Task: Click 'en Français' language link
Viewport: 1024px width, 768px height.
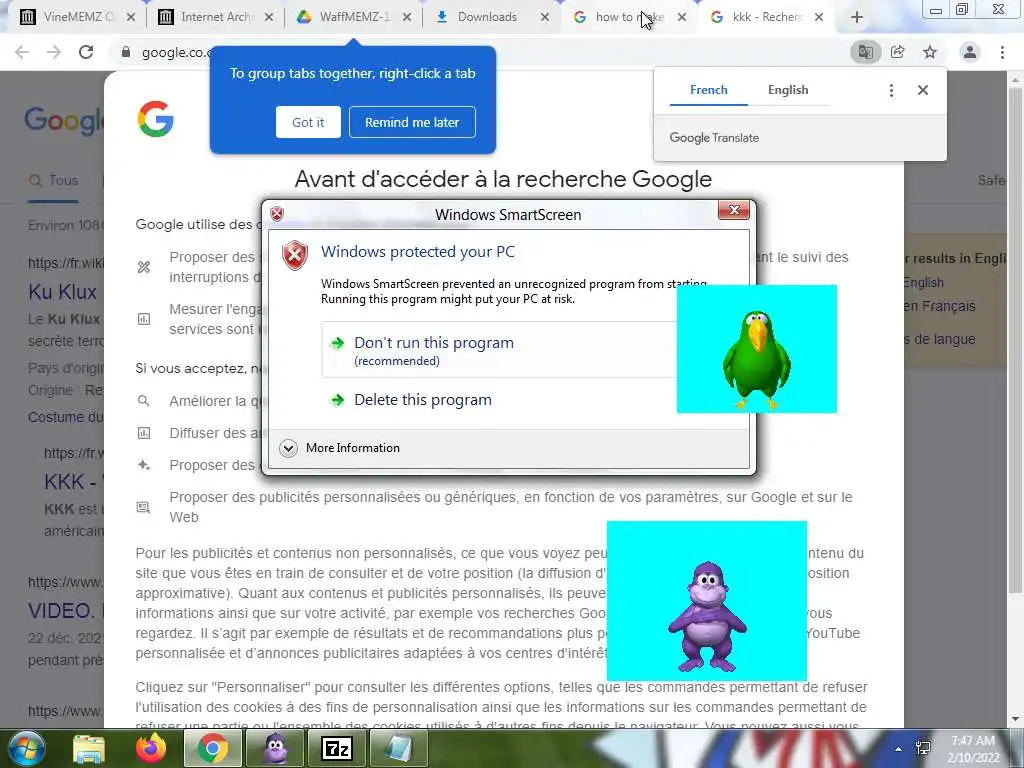Action: click(x=939, y=306)
